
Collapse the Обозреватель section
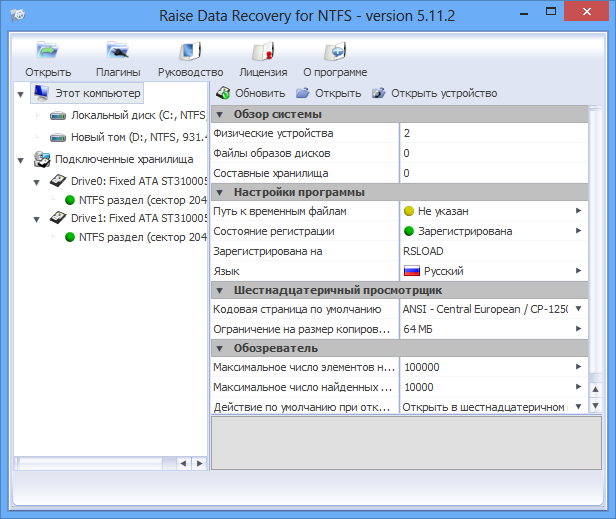pyautogui.click(x=220, y=348)
